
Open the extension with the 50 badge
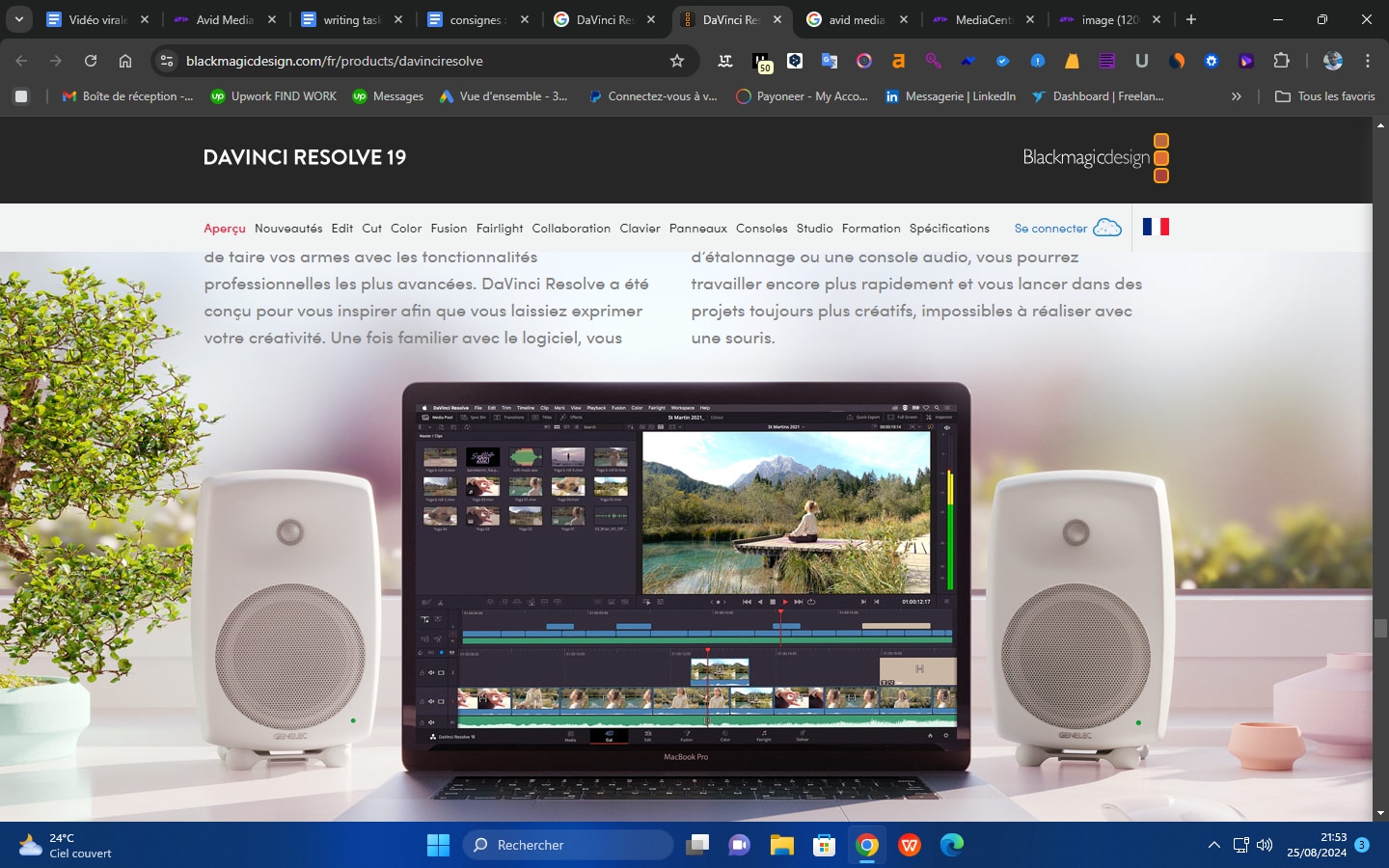[762, 63]
